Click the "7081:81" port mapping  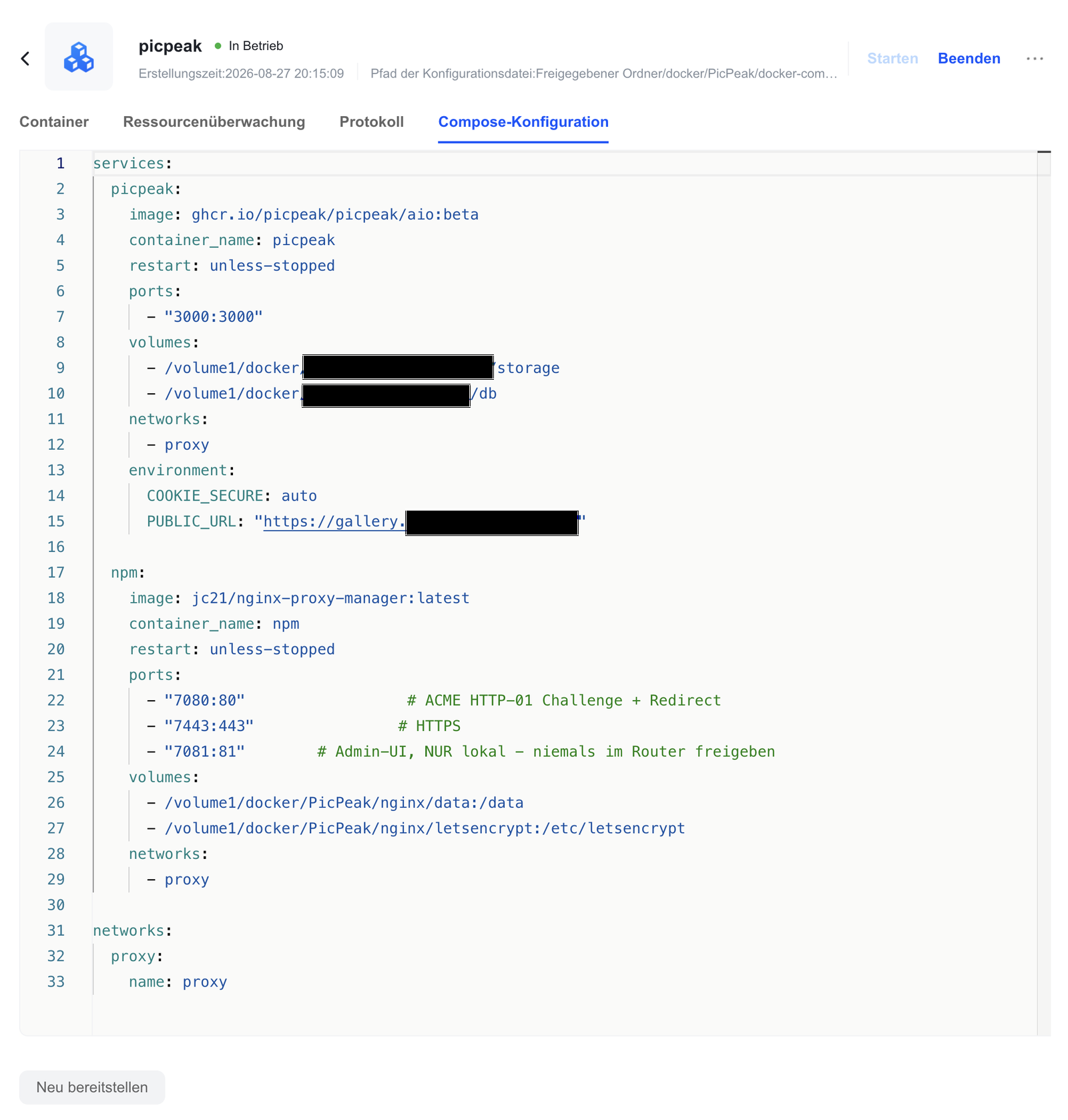pyautogui.click(x=205, y=752)
